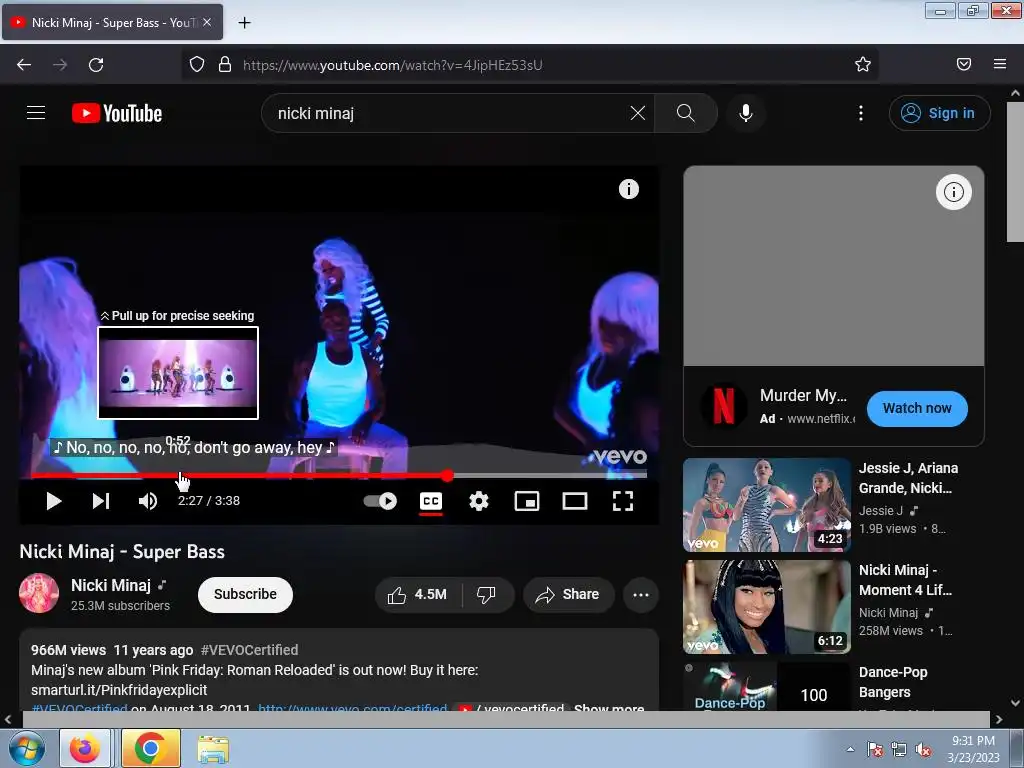Screen dimensions: 1024x768
Task: Click page horizontal scrollbar
Action: pos(506,720)
